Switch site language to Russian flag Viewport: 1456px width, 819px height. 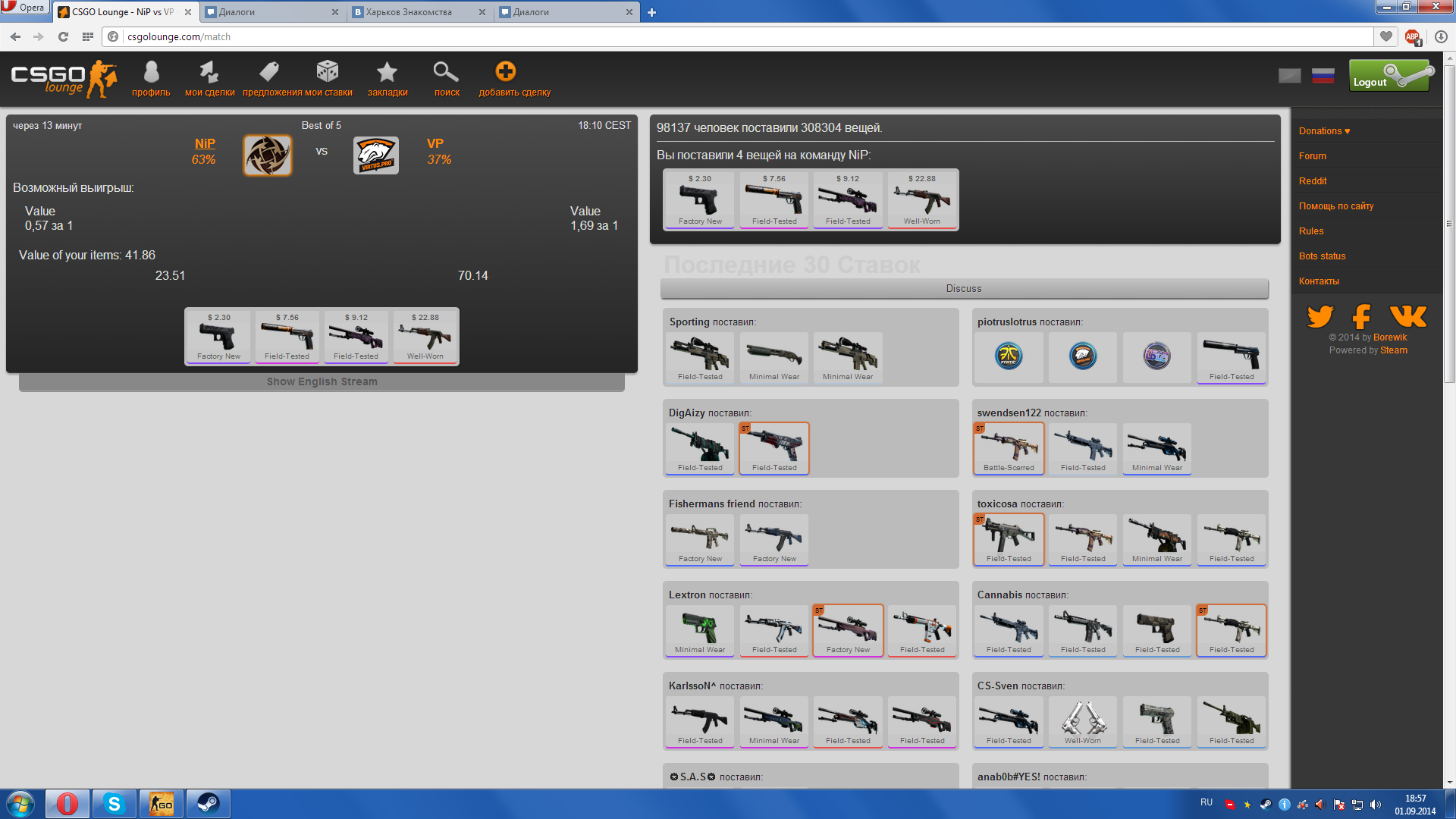click(x=1323, y=76)
